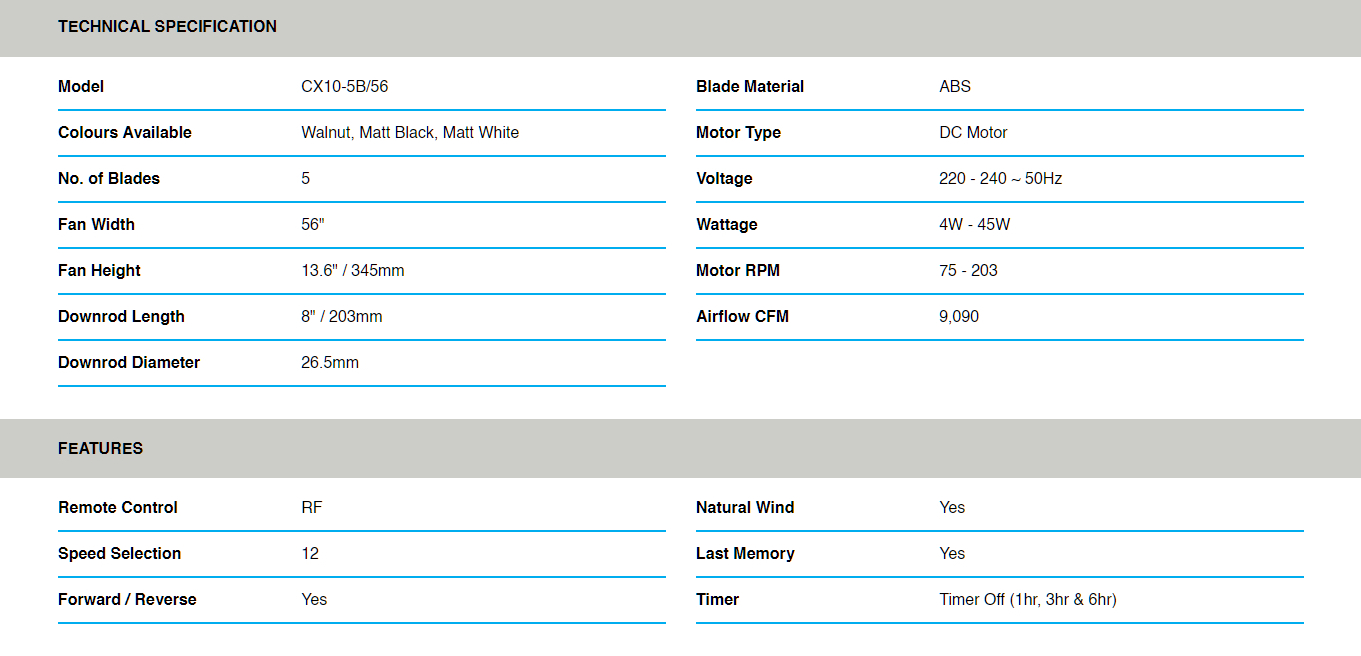Click the Motor RPM value 75 - 203
Screen dimensions: 1361x656
coord(968,271)
